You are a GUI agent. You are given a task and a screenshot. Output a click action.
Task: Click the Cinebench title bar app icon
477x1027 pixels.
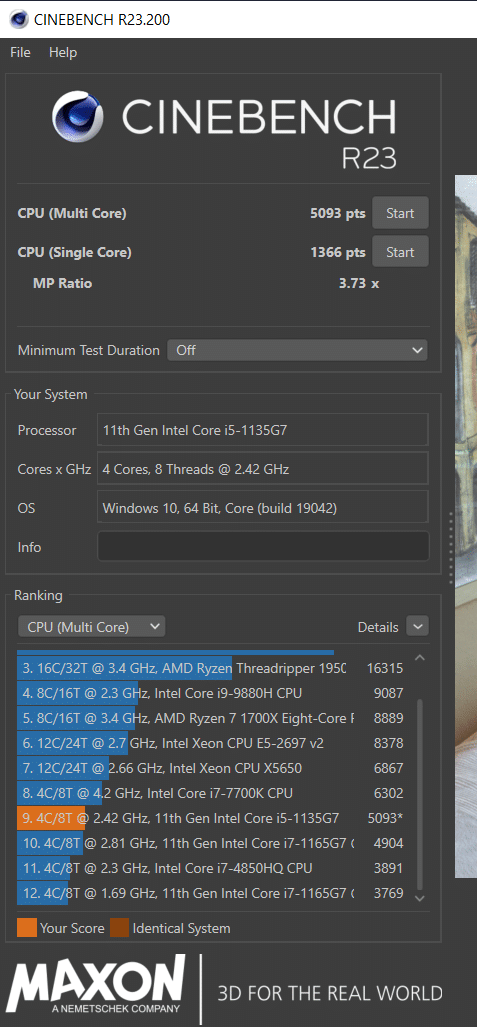[x=18, y=19]
